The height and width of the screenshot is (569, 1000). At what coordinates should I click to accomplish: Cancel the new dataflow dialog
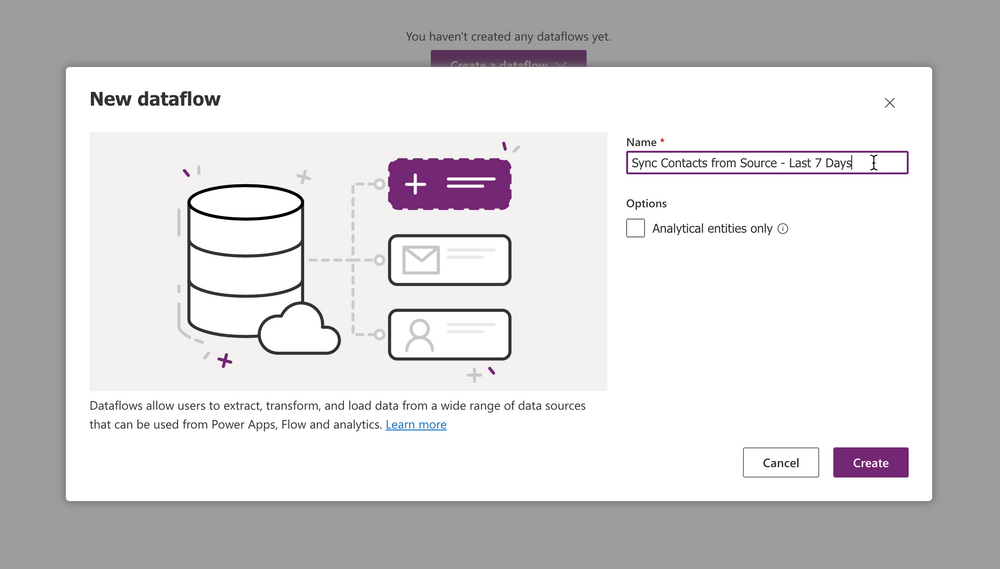[781, 462]
